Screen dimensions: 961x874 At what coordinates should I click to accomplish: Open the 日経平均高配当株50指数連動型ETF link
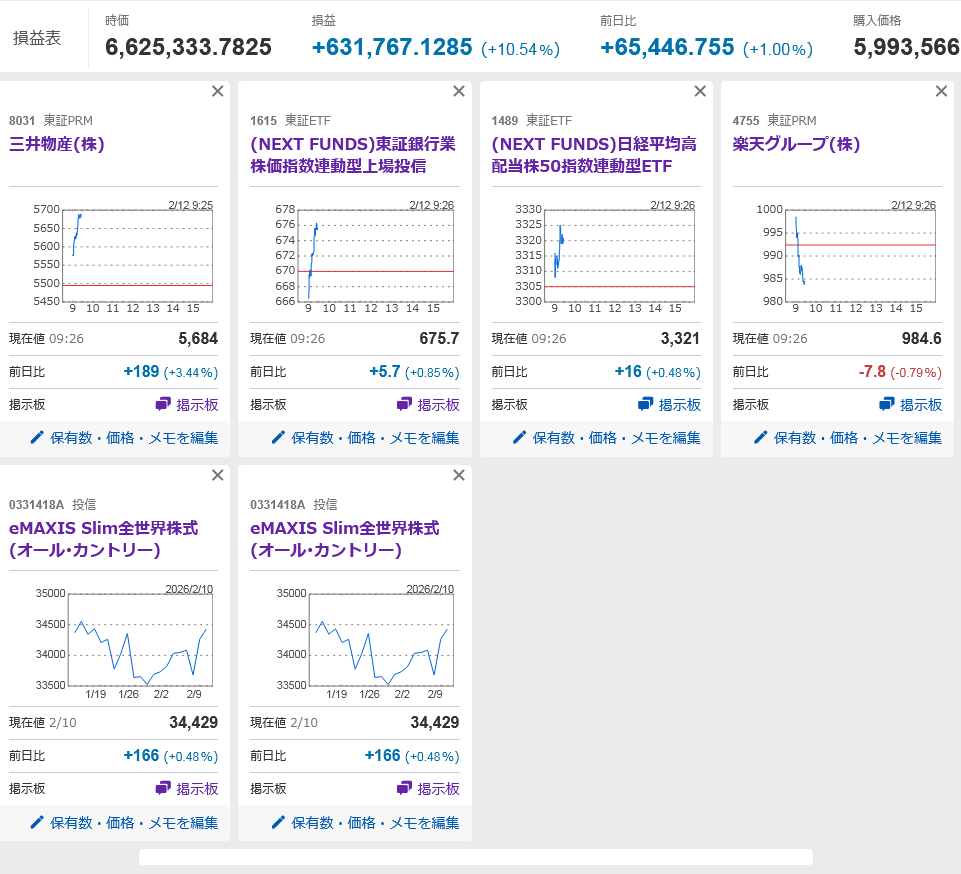pyautogui.click(x=594, y=155)
